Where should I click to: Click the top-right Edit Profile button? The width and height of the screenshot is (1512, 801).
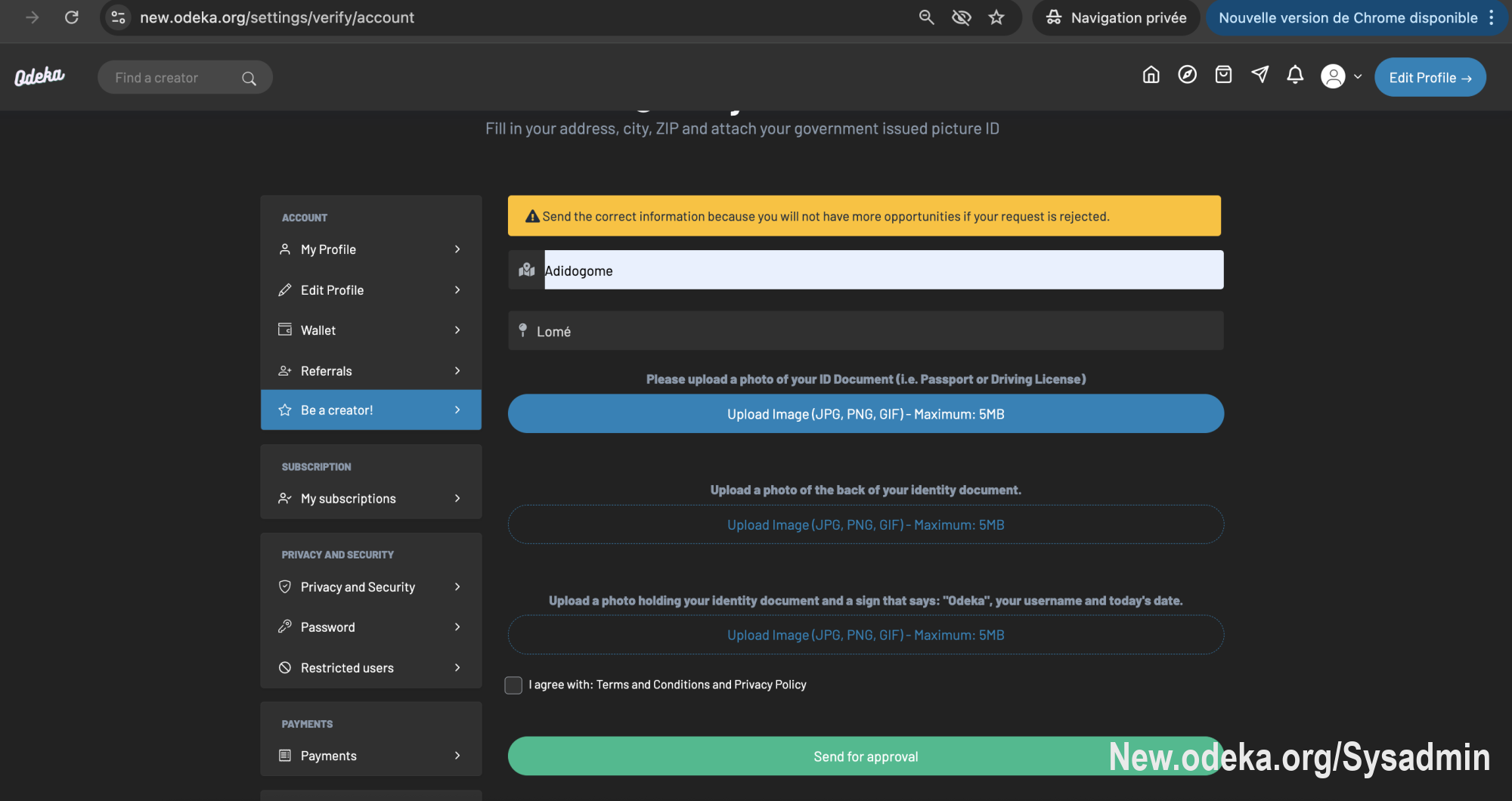pos(1430,78)
